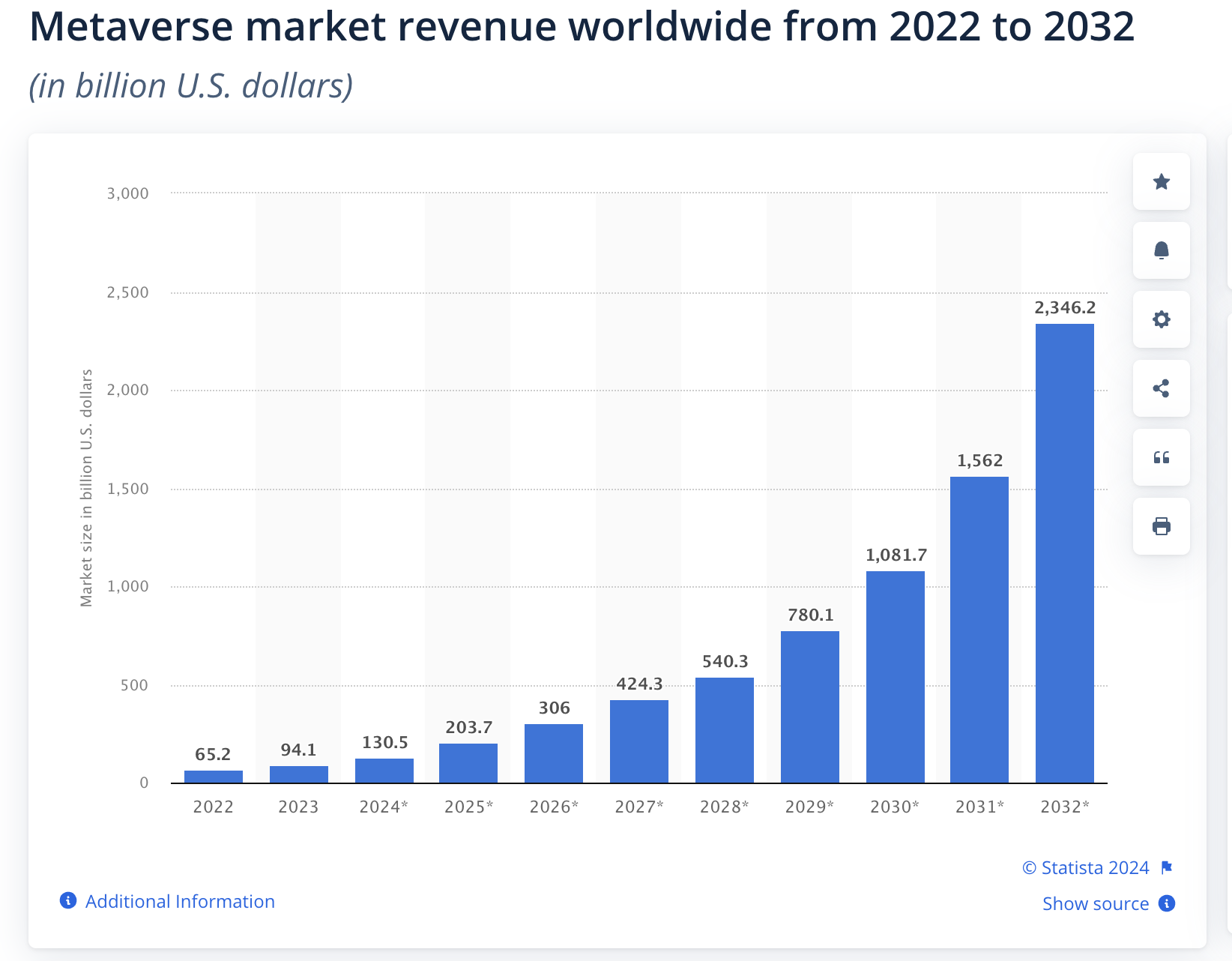Click the 2023 x-axis label
Image resolution: width=1232 pixels, height=961 pixels.
coord(298,807)
